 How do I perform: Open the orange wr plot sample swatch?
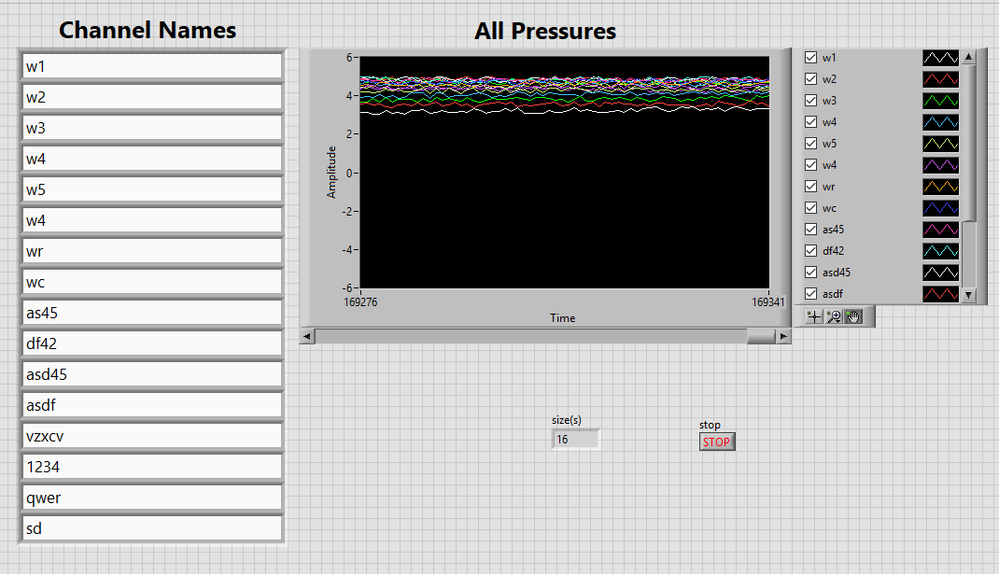pyautogui.click(x=940, y=187)
